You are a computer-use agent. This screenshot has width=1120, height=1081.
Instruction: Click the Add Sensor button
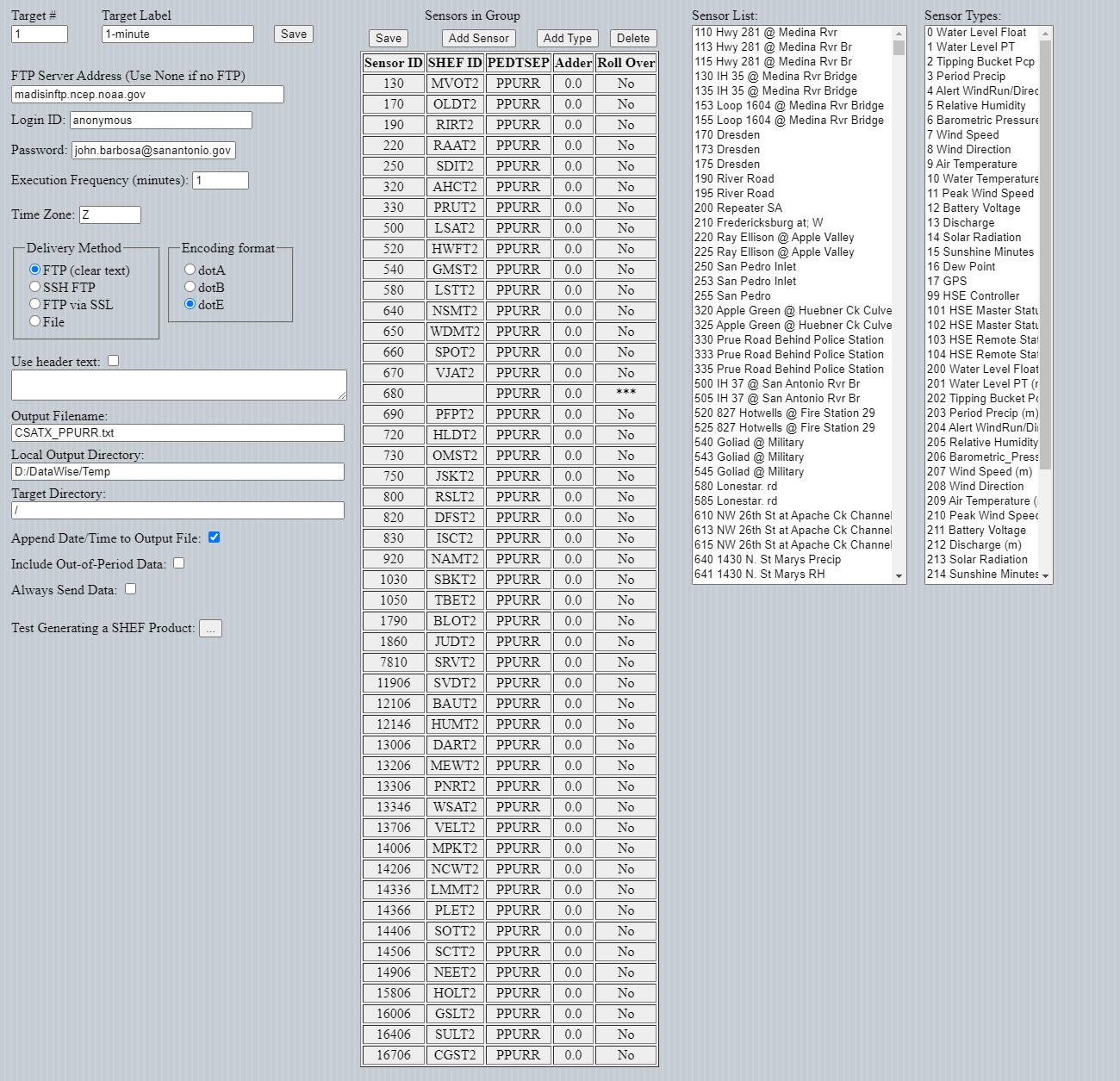pos(478,39)
